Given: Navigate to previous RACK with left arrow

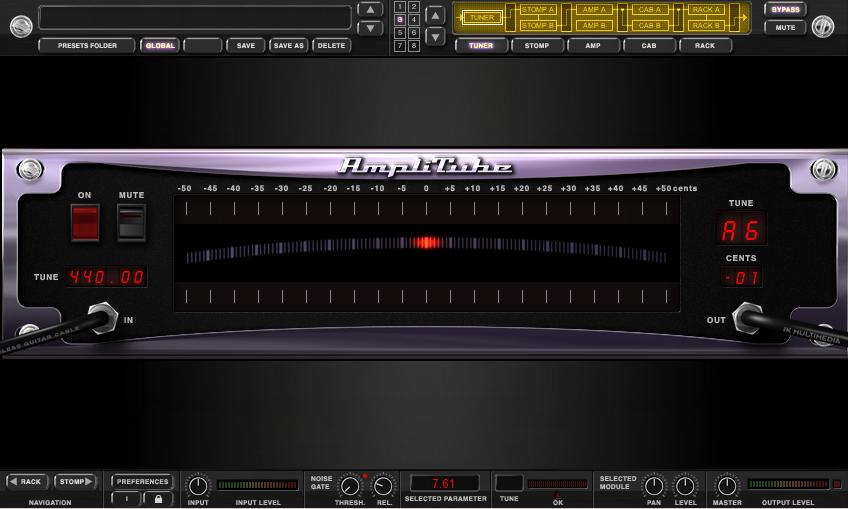Looking at the screenshot, I should tap(27, 481).
